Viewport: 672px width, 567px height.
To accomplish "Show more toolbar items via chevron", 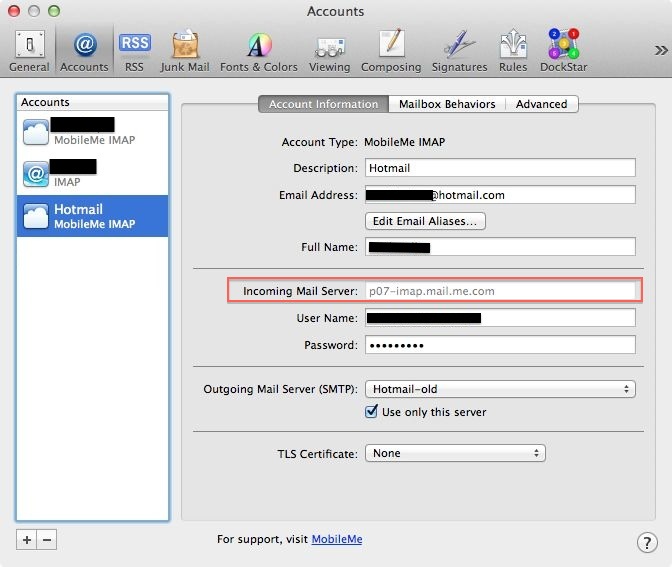I will click(x=661, y=51).
